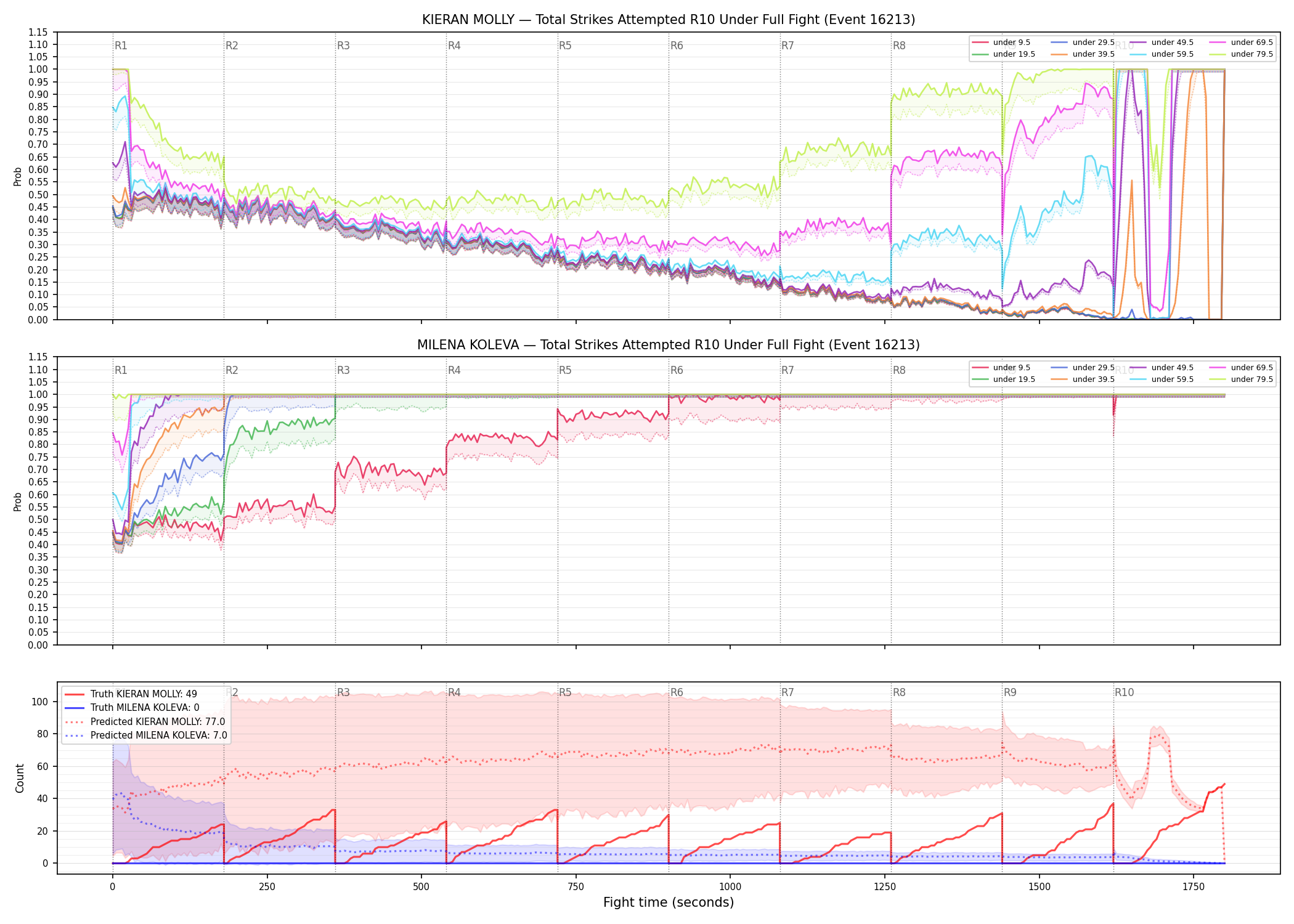Viewport: 1294px width, 924px height.
Task: Click R9 marker in the Count chart
Action: pos(1010,692)
